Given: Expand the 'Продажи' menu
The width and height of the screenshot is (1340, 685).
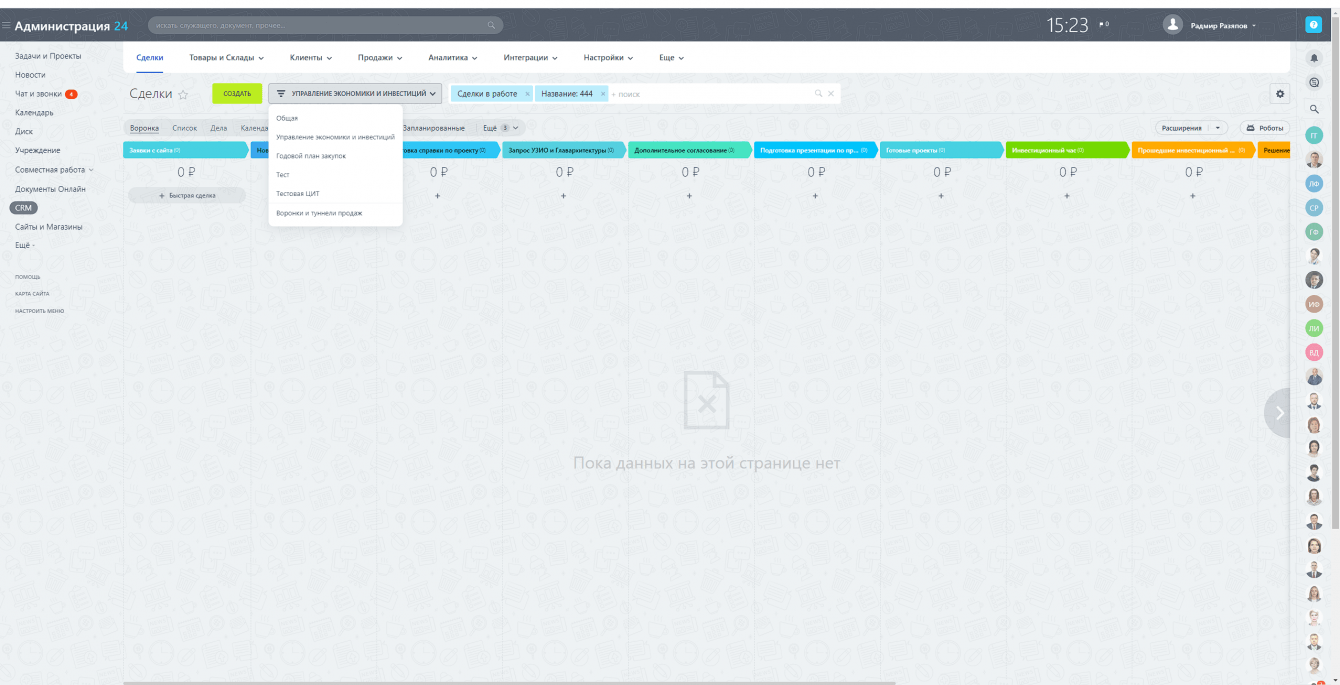Looking at the screenshot, I should 380,58.
